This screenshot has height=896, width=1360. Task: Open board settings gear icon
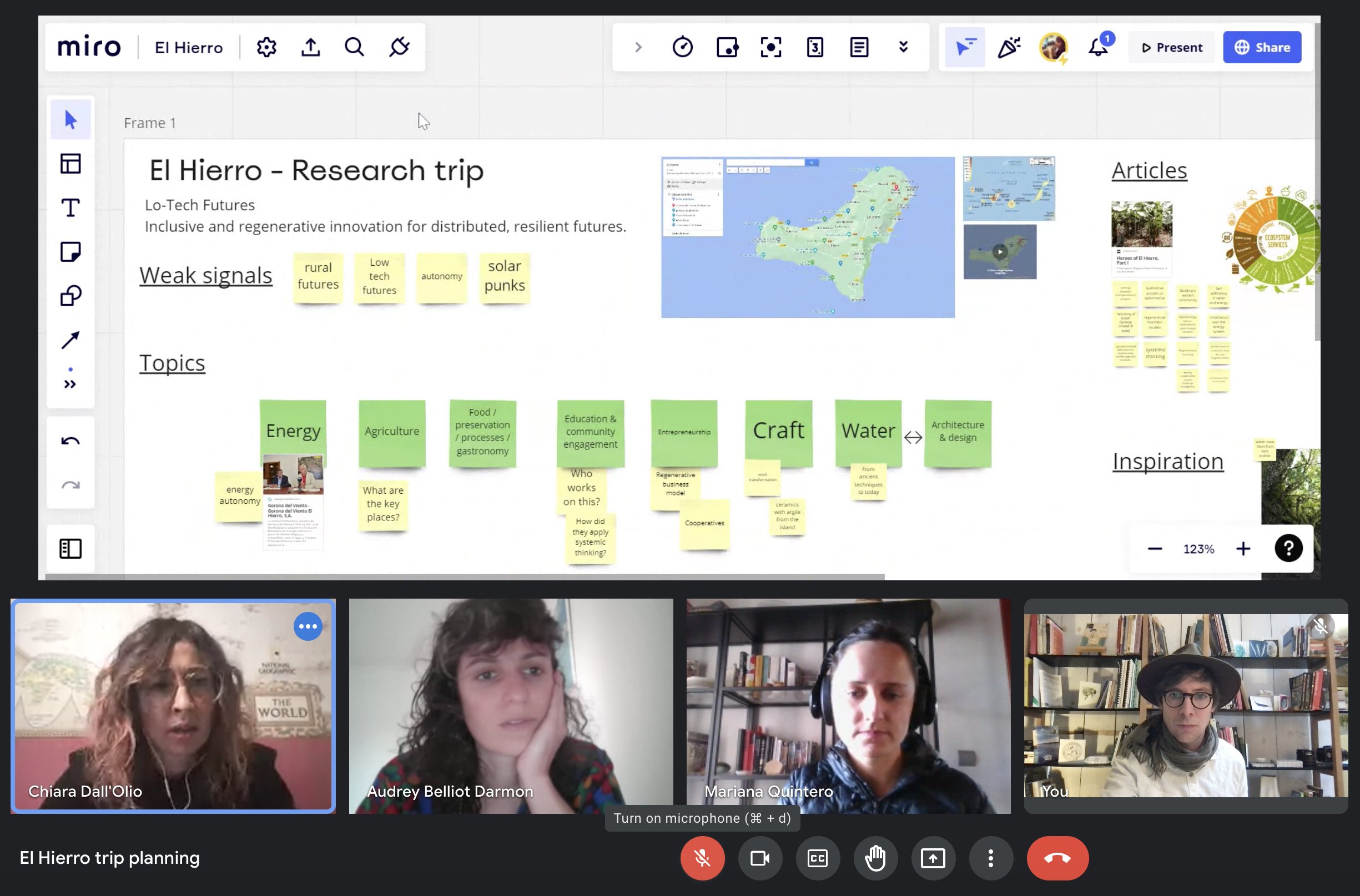tap(266, 47)
